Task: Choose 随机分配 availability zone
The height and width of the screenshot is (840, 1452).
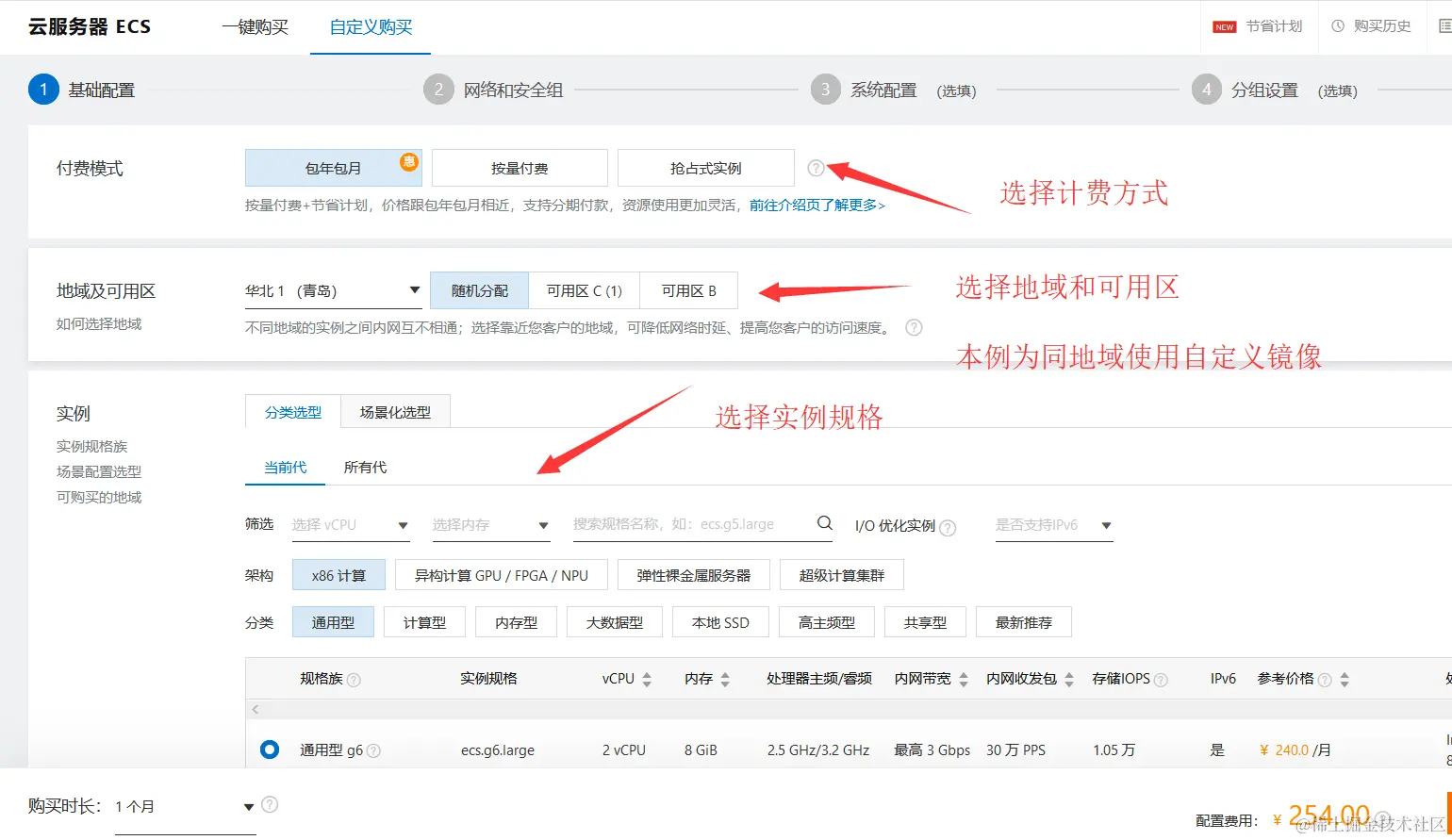Action: pos(480,290)
